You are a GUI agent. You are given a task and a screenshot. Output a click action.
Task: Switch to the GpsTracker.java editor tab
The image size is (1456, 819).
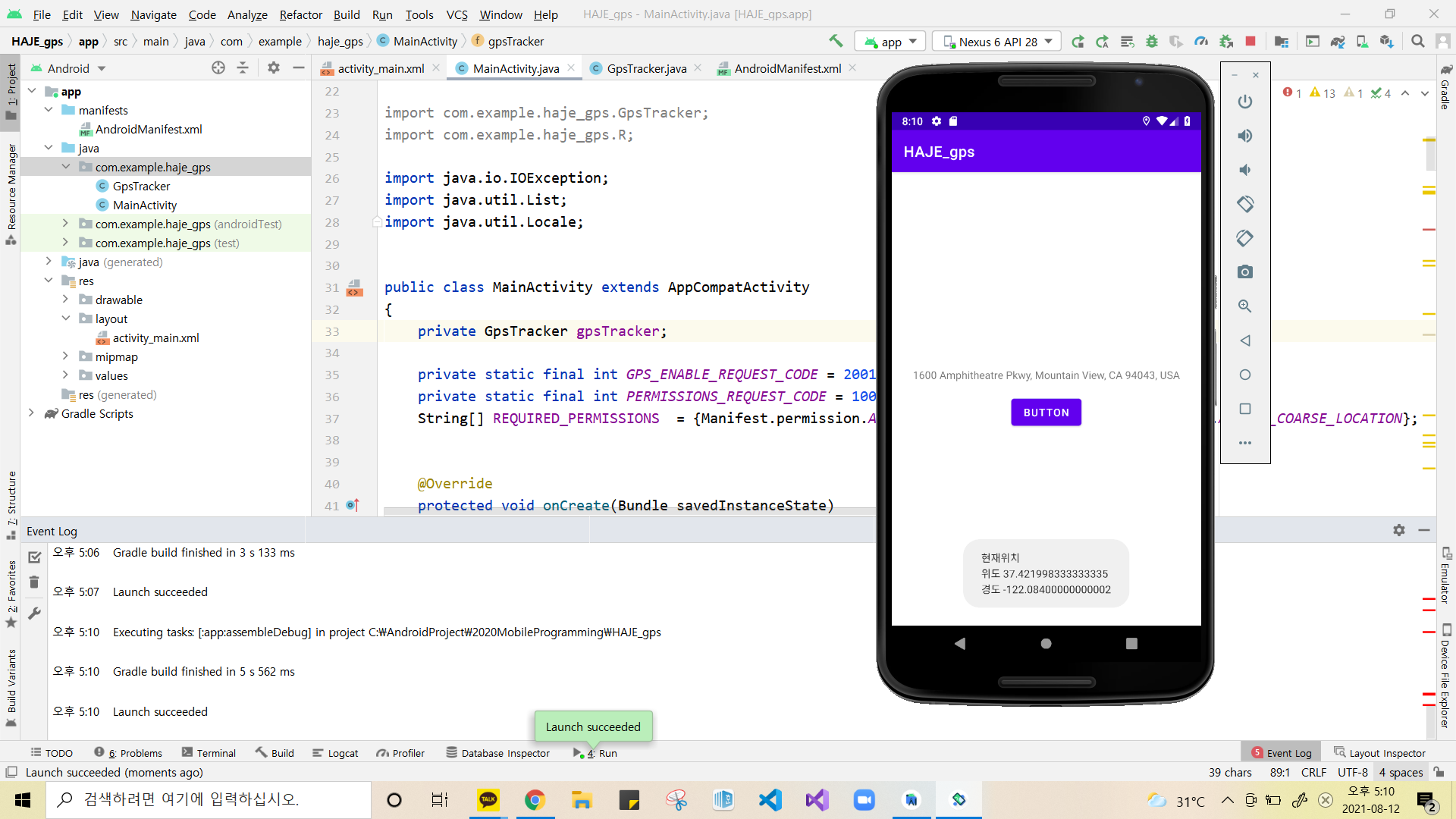click(645, 67)
